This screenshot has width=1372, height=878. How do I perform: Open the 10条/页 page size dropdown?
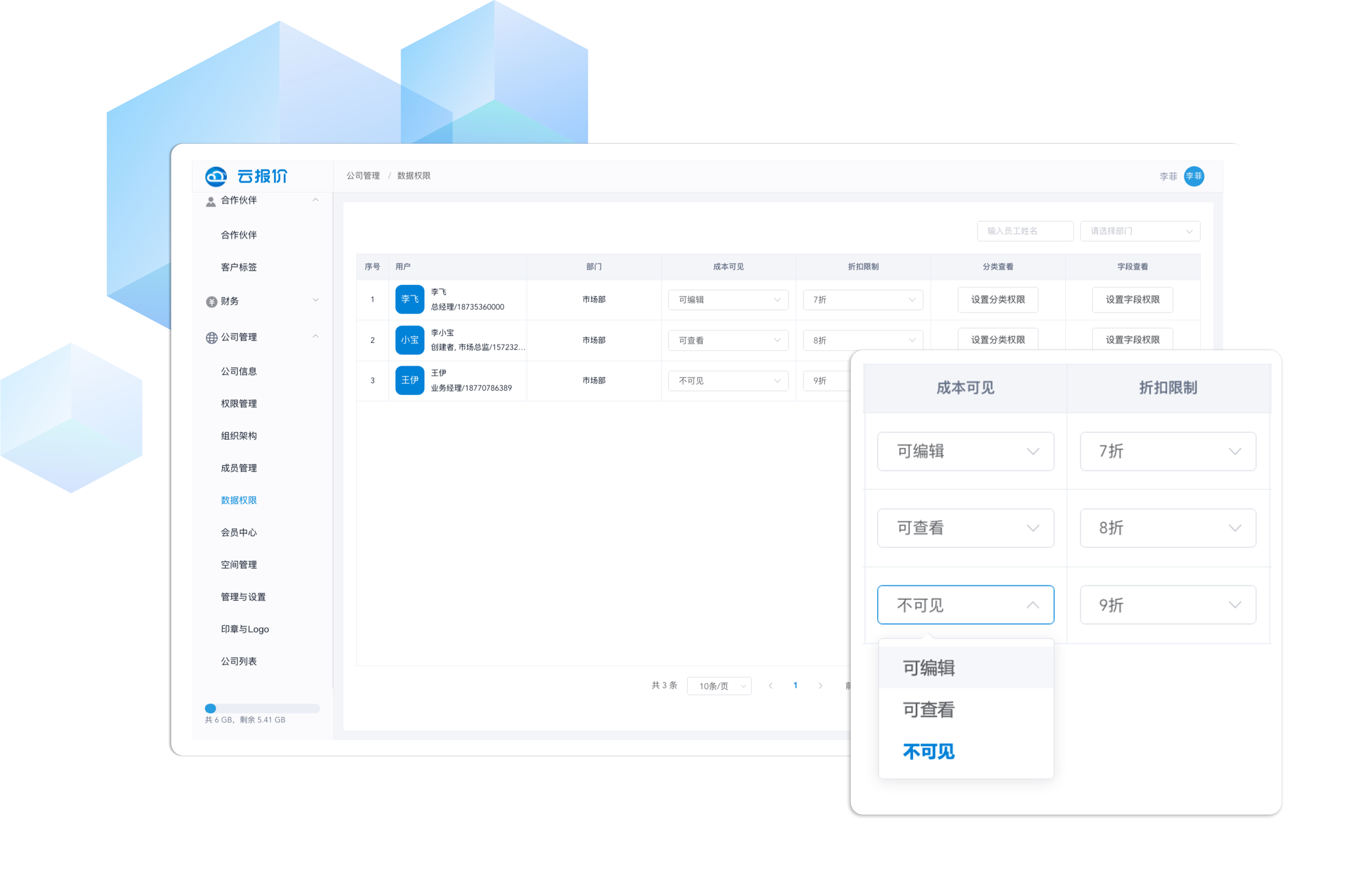coord(719,686)
